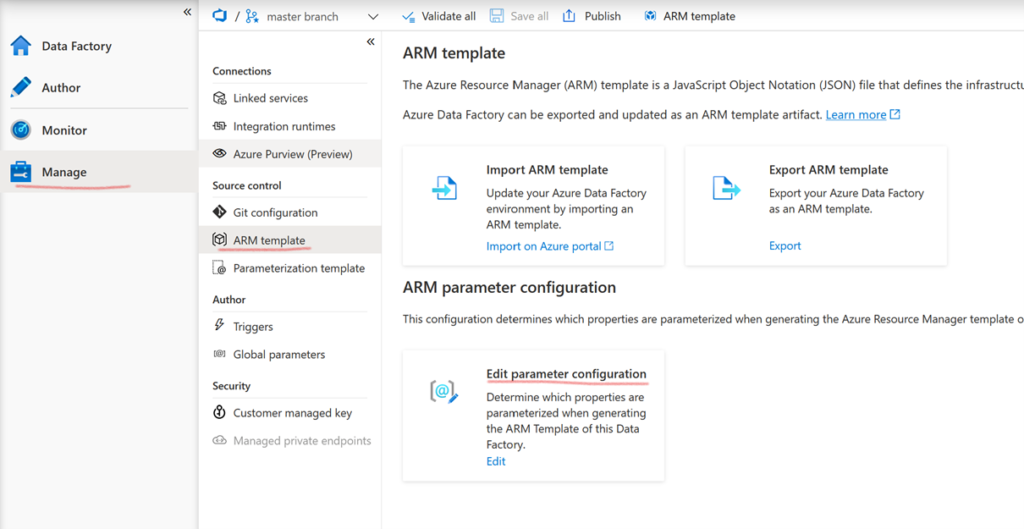The image size is (1024, 529).
Task: Click the Git configuration diamond icon
Action: coord(220,212)
